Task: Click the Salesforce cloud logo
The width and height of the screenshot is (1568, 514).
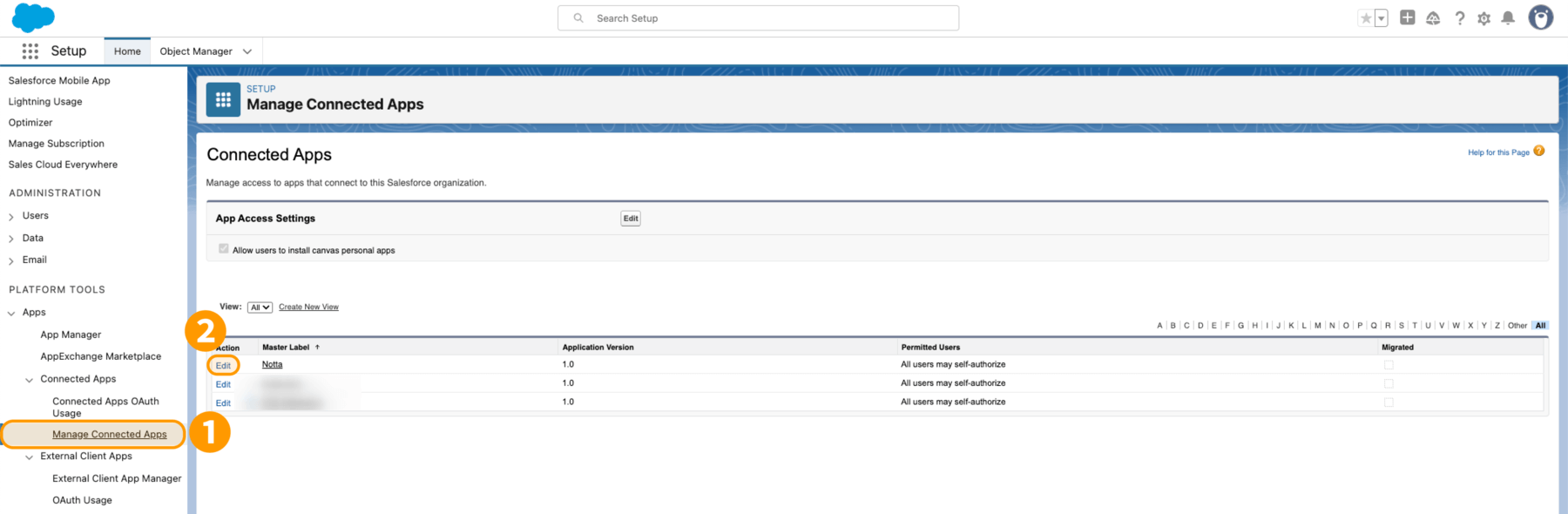Action: (33, 17)
